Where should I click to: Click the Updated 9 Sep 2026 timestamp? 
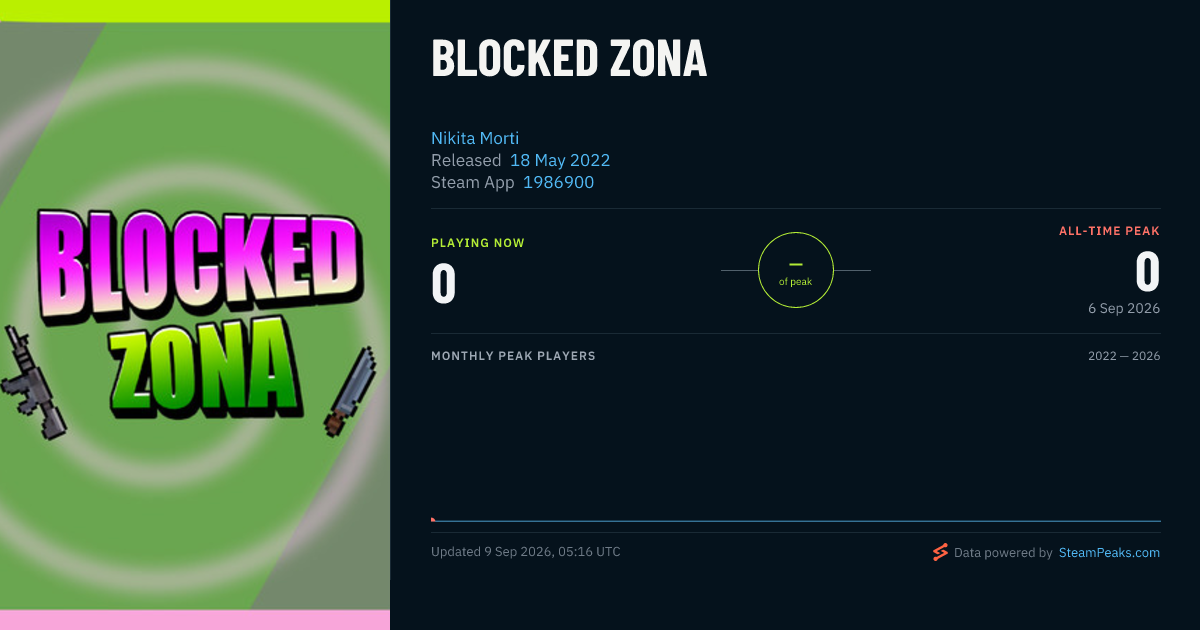coord(526,552)
